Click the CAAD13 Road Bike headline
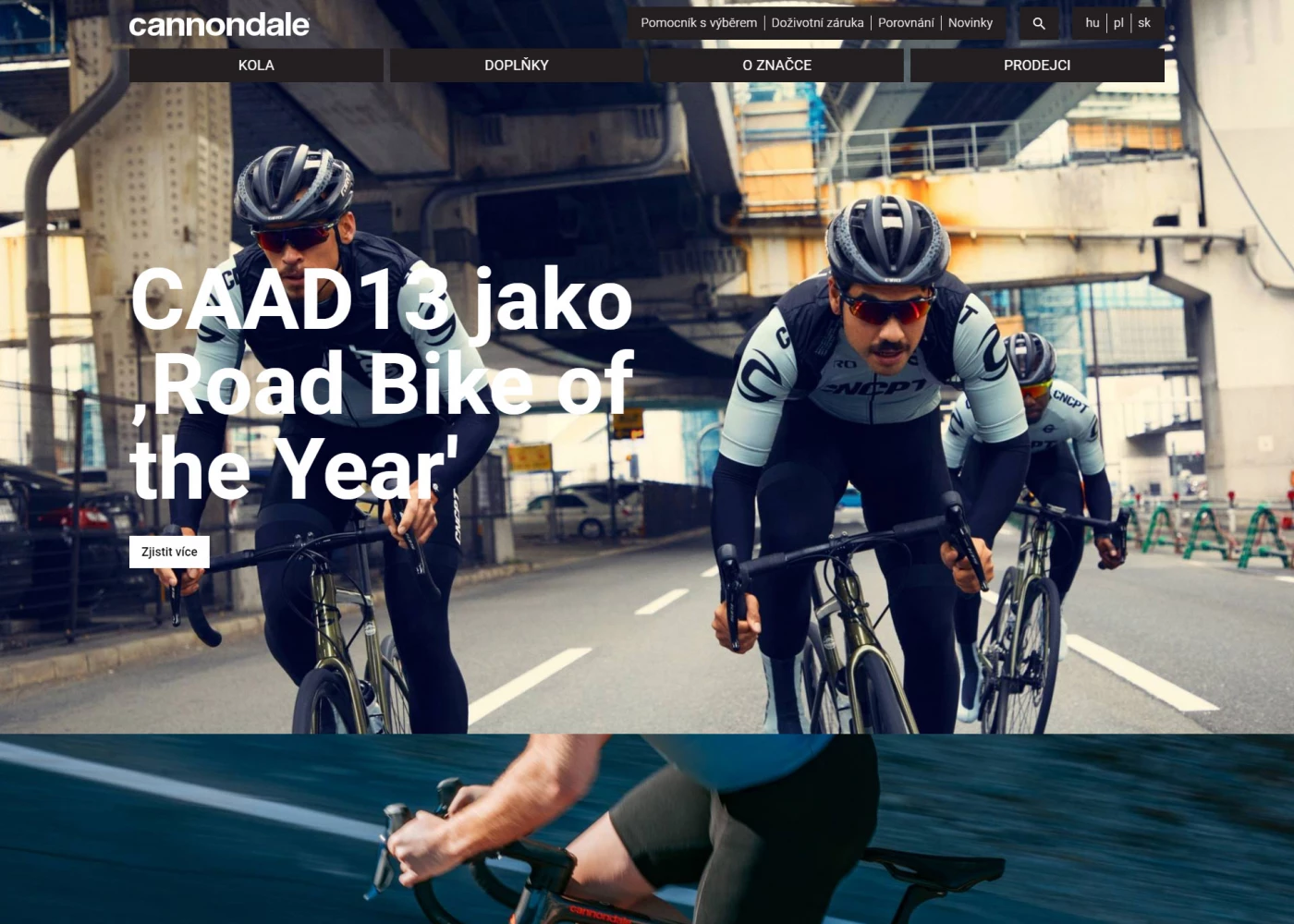This screenshot has width=1294, height=924. point(383,383)
